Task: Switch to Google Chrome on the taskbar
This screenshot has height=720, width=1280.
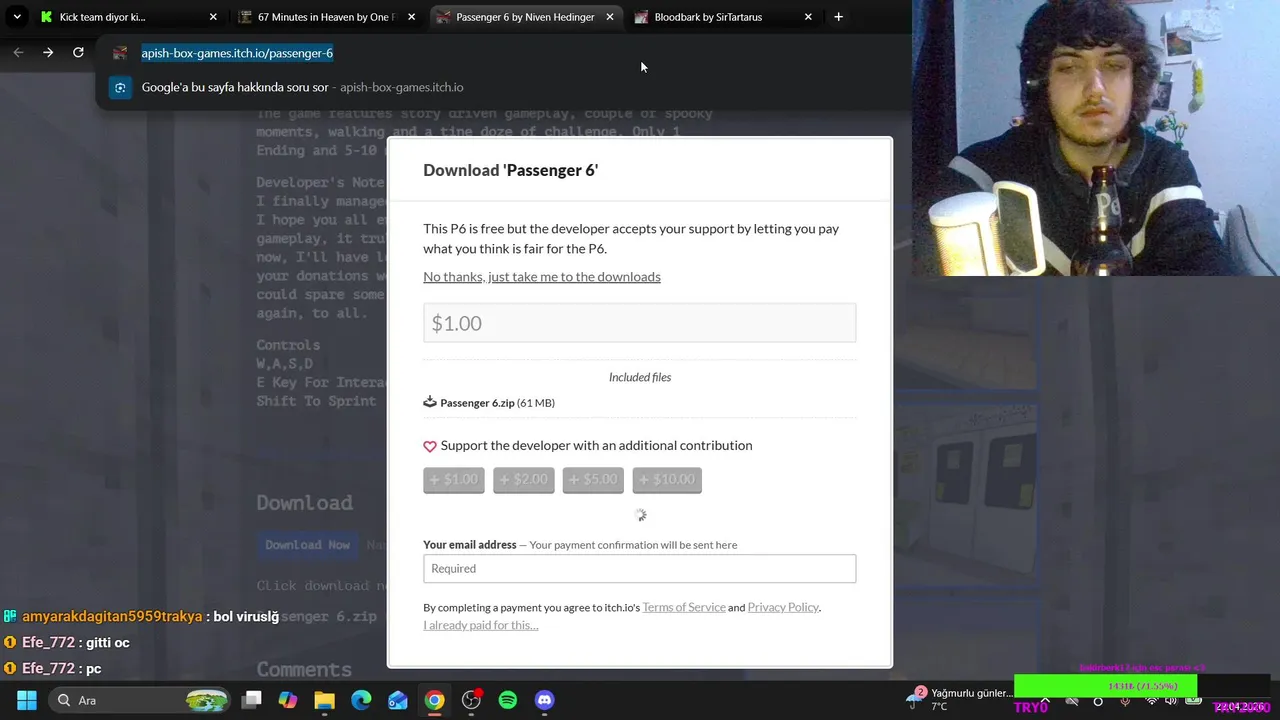Action: [x=434, y=700]
